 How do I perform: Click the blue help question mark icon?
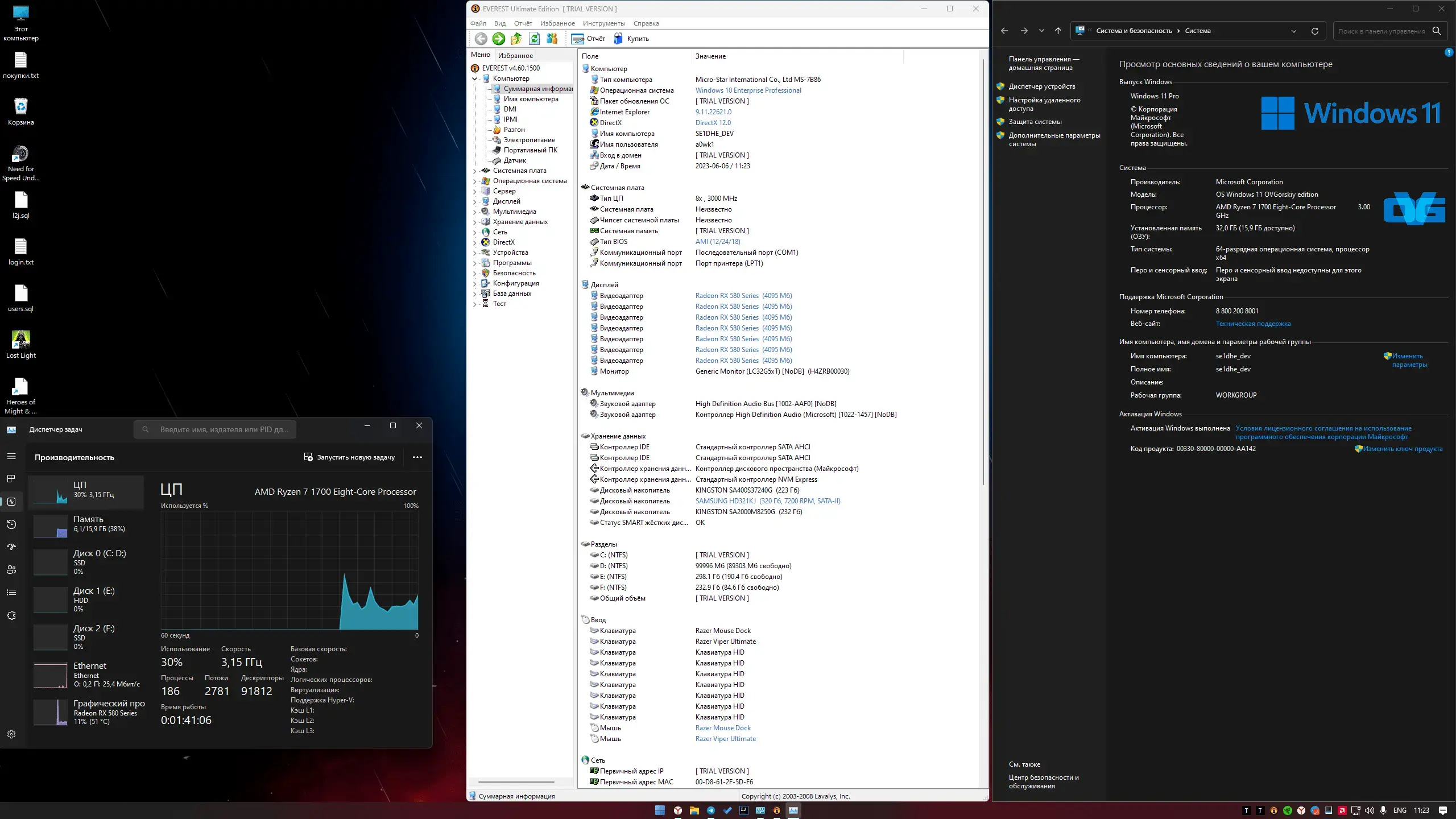(1449, 52)
